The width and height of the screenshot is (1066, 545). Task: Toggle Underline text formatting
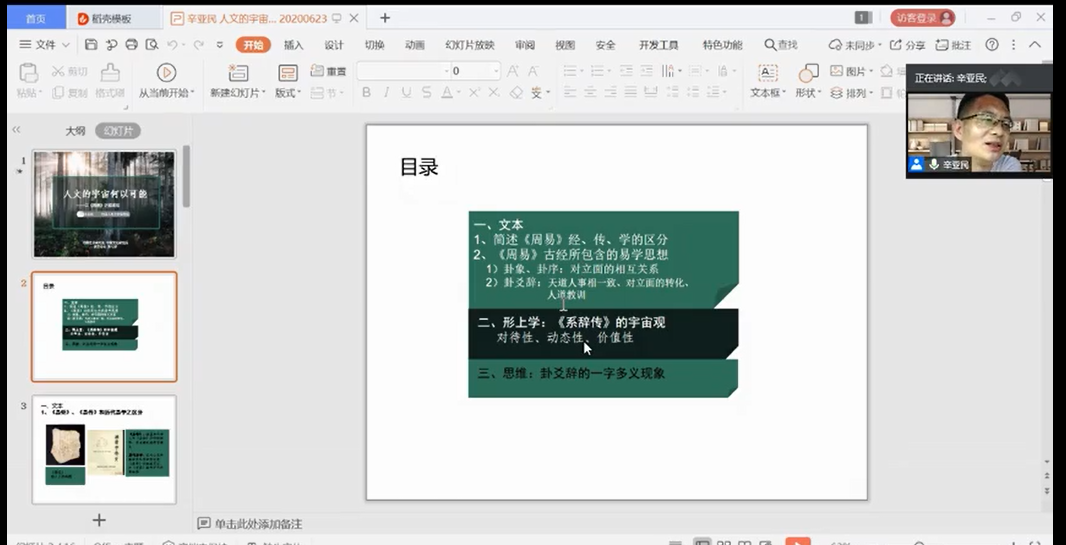pos(407,93)
